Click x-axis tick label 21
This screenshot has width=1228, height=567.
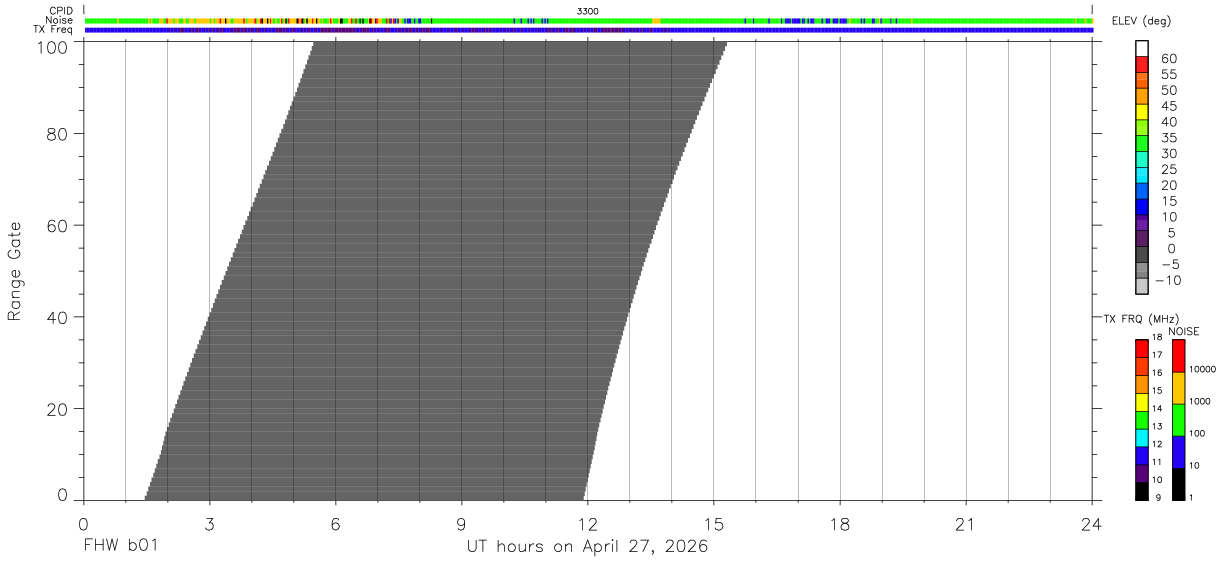click(x=965, y=525)
